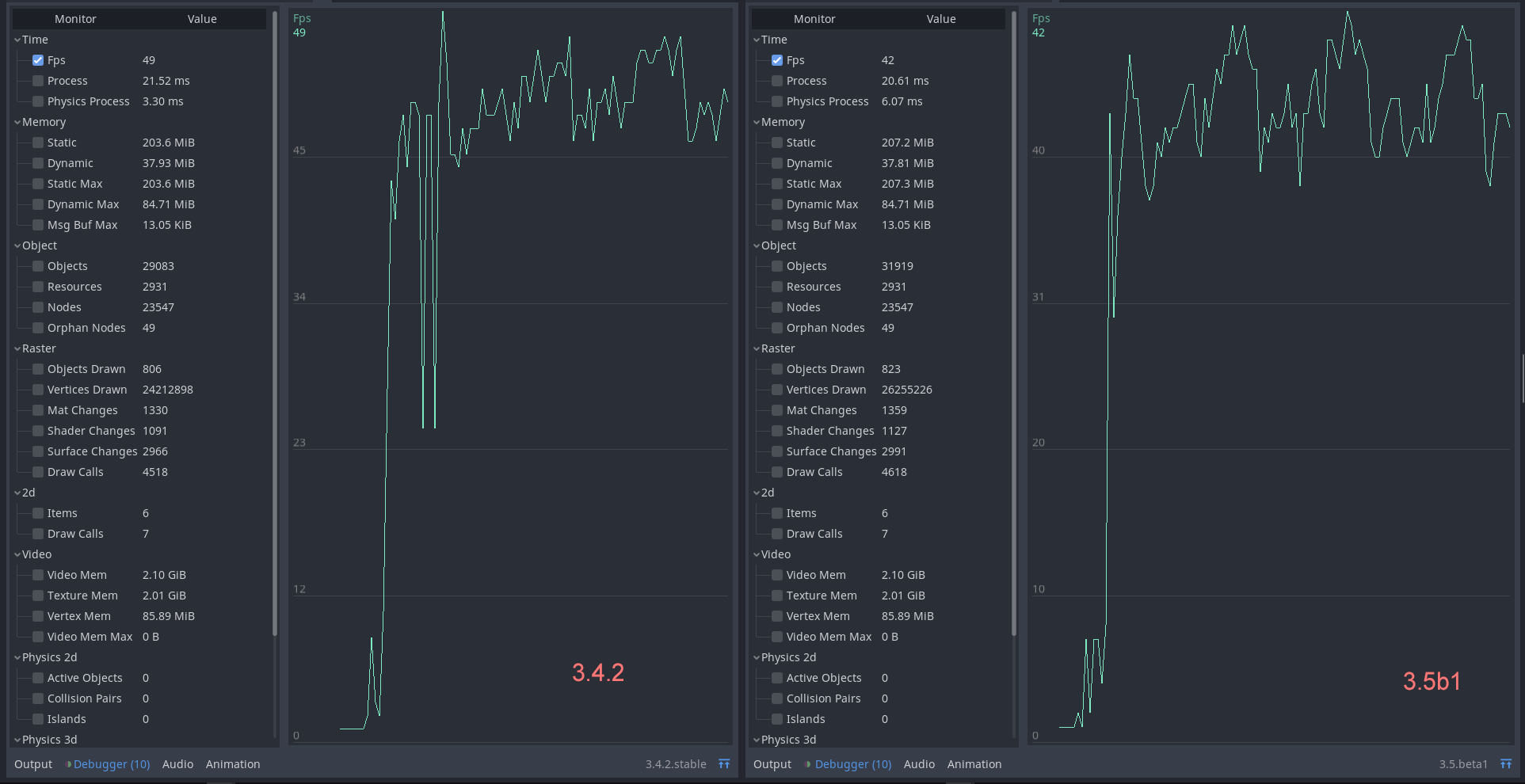
Task: Enable the Objects Drawn monitor in the 3.5.beta1 panel
Action: coord(776,369)
